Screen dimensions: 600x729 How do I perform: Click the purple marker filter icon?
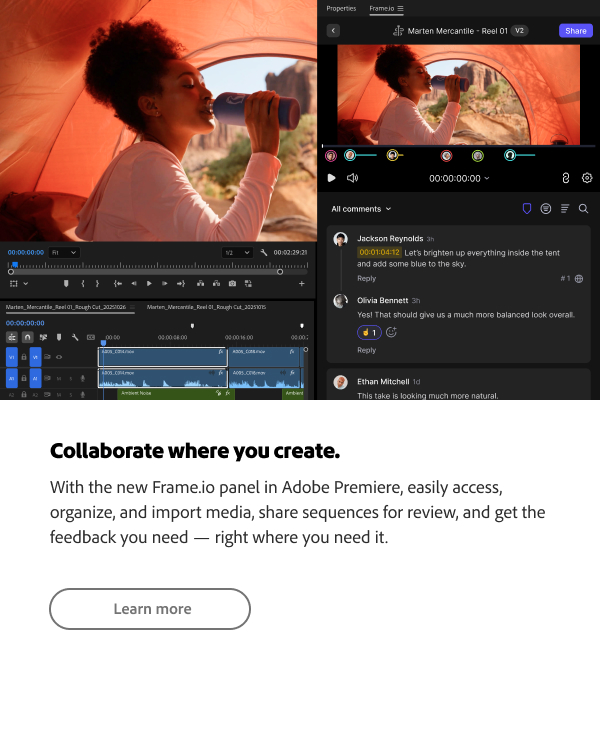click(527, 209)
